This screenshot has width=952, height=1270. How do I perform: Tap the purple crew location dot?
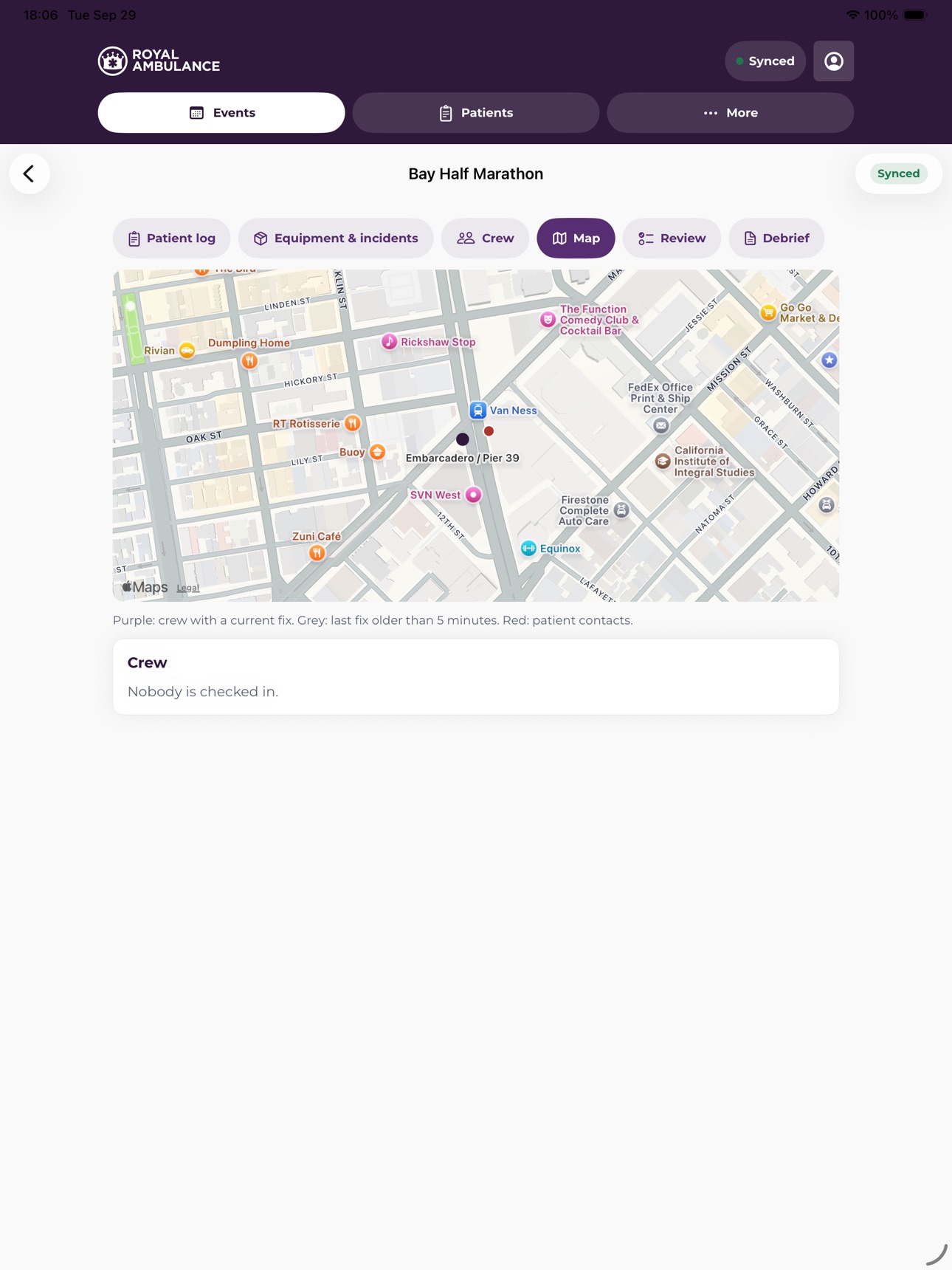click(x=463, y=439)
